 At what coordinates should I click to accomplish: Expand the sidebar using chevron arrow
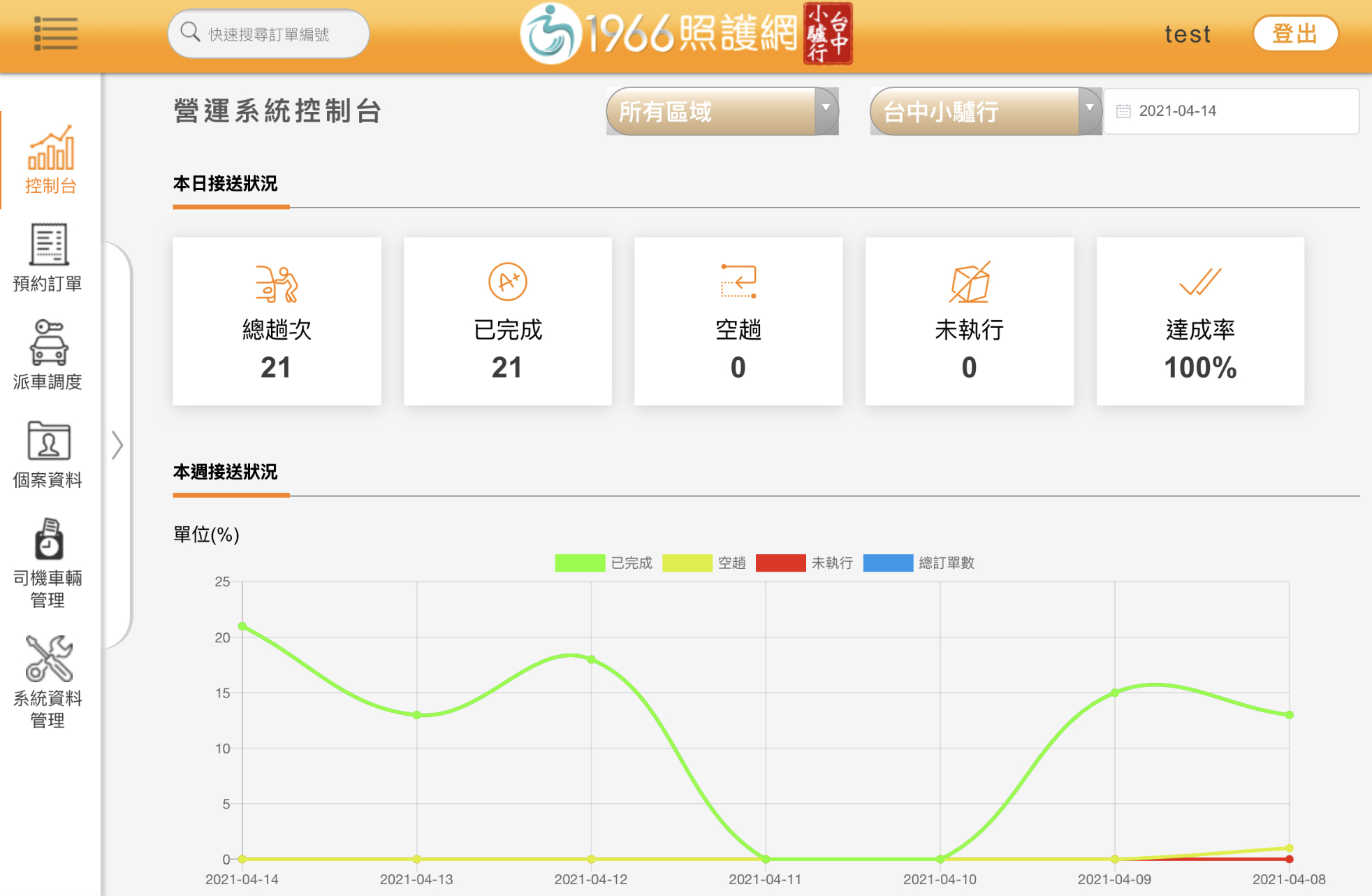[117, 445]
